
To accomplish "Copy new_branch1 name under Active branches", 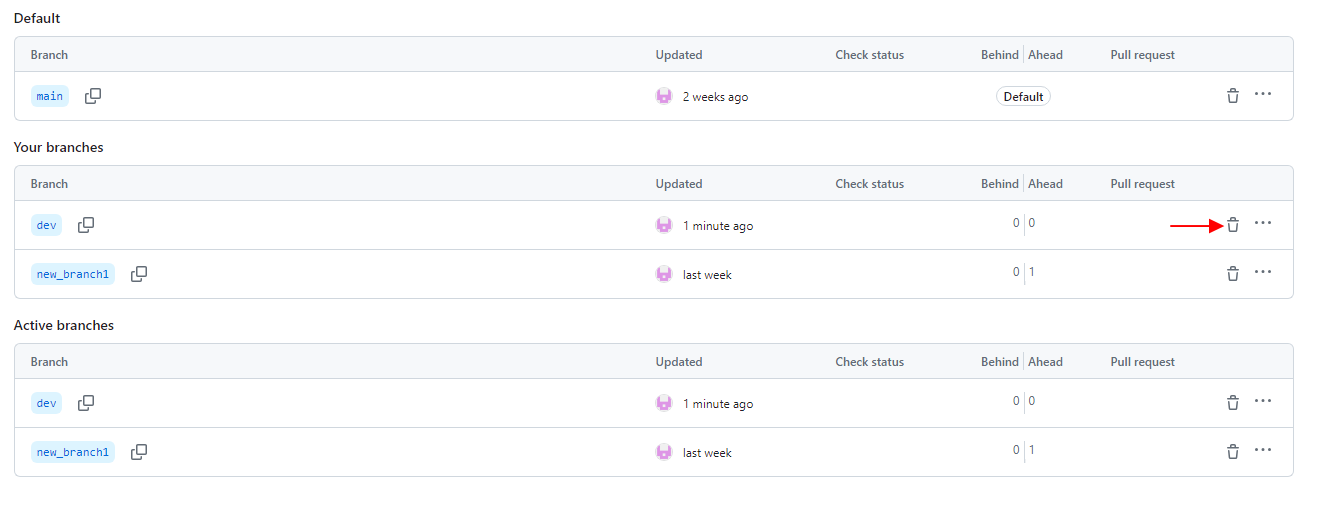I will pyautogui.click(x=139, y=452).
